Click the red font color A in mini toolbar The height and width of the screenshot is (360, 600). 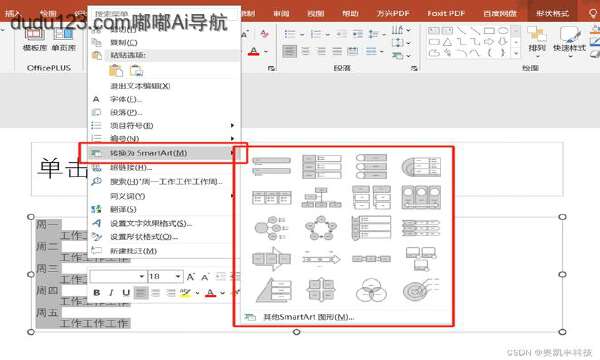point(210,293)
